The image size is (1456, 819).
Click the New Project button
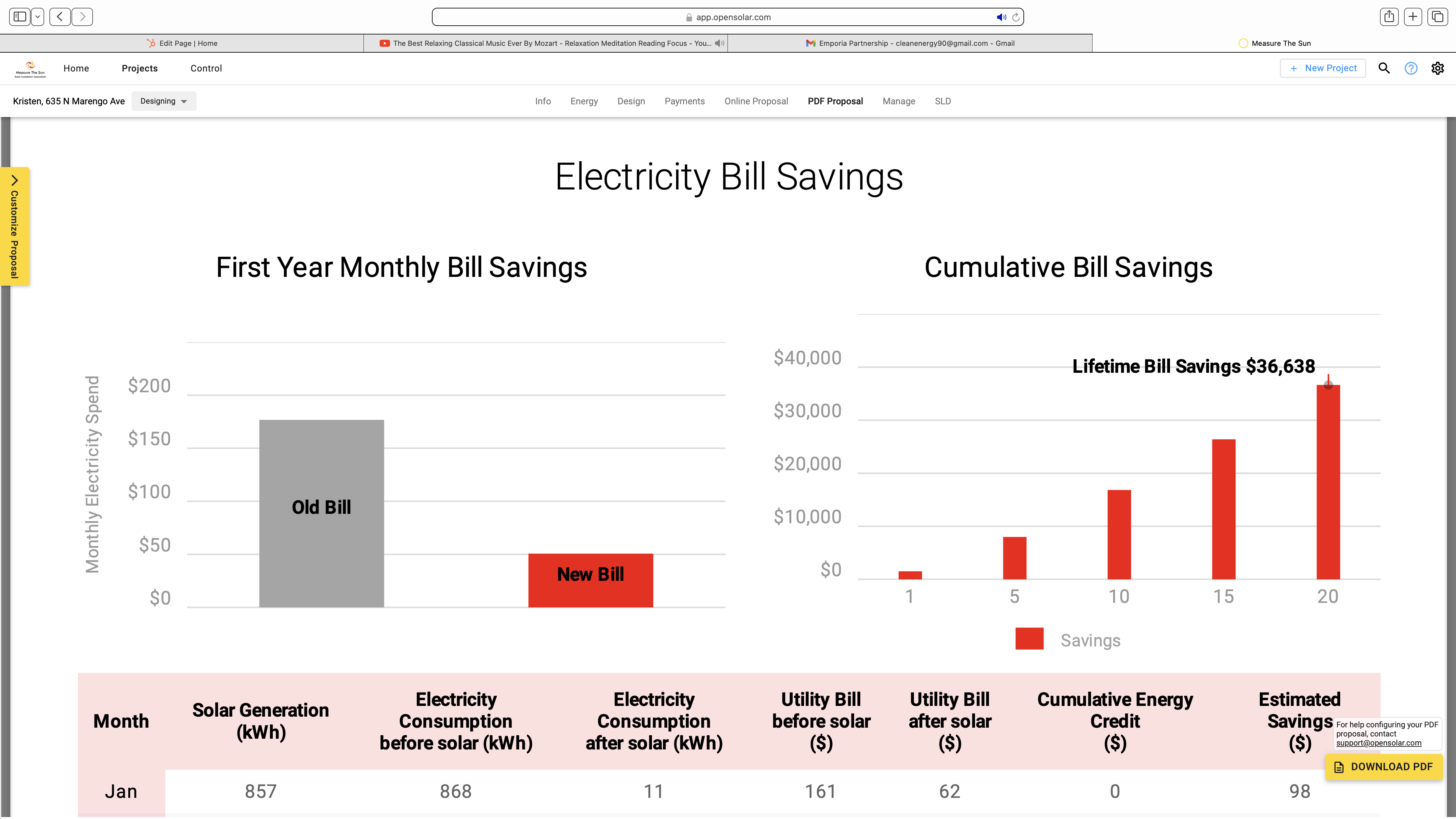pos(1323,68)
